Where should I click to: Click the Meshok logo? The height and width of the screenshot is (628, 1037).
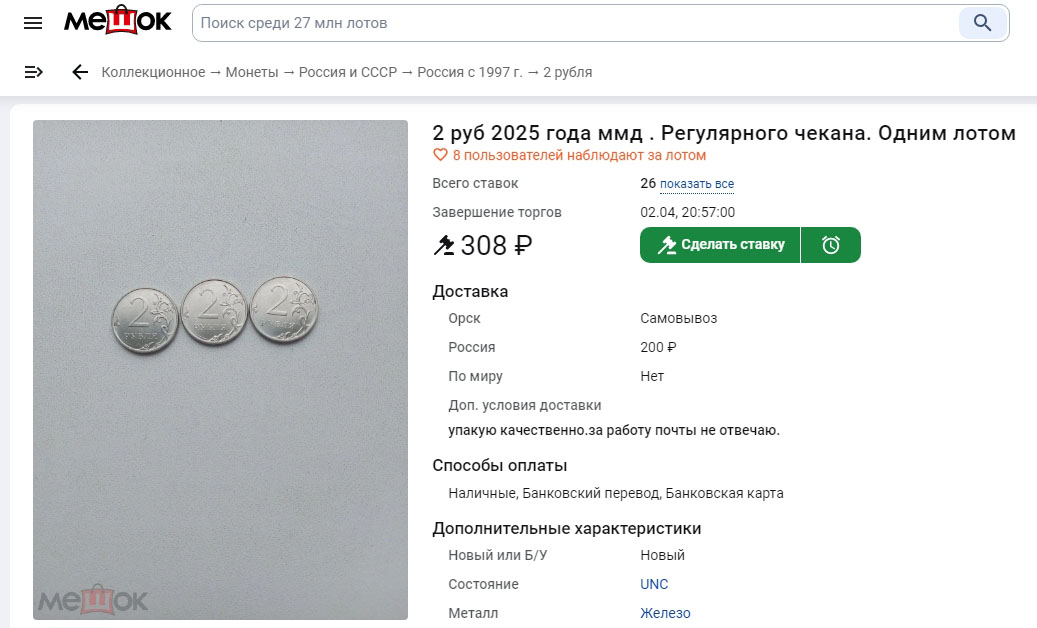click(x=118, y=21)
